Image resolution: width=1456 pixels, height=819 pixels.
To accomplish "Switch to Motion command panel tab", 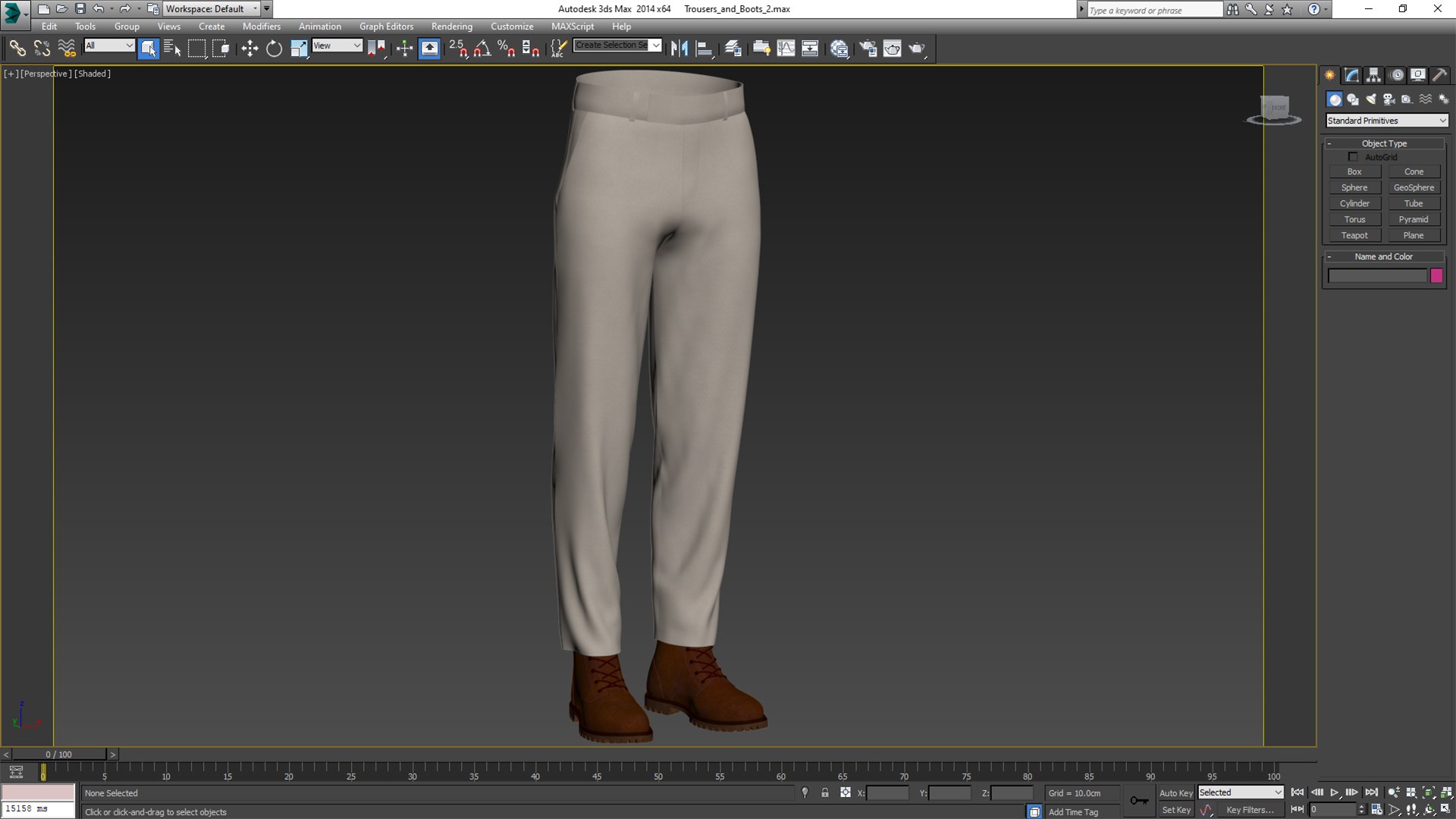I will pyautogui.click(x=1396, y=75).
